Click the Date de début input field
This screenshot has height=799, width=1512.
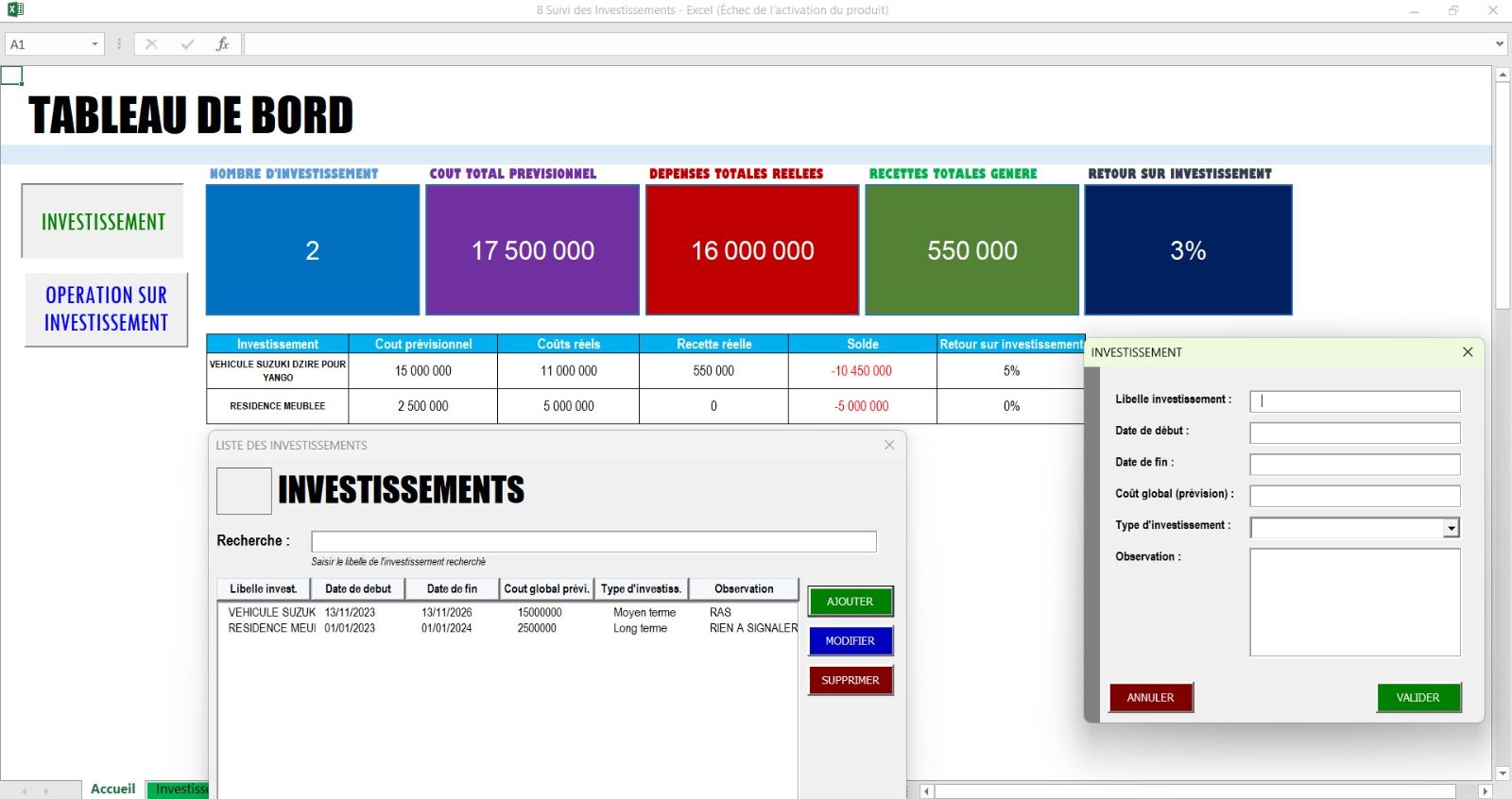(1355, 433)
